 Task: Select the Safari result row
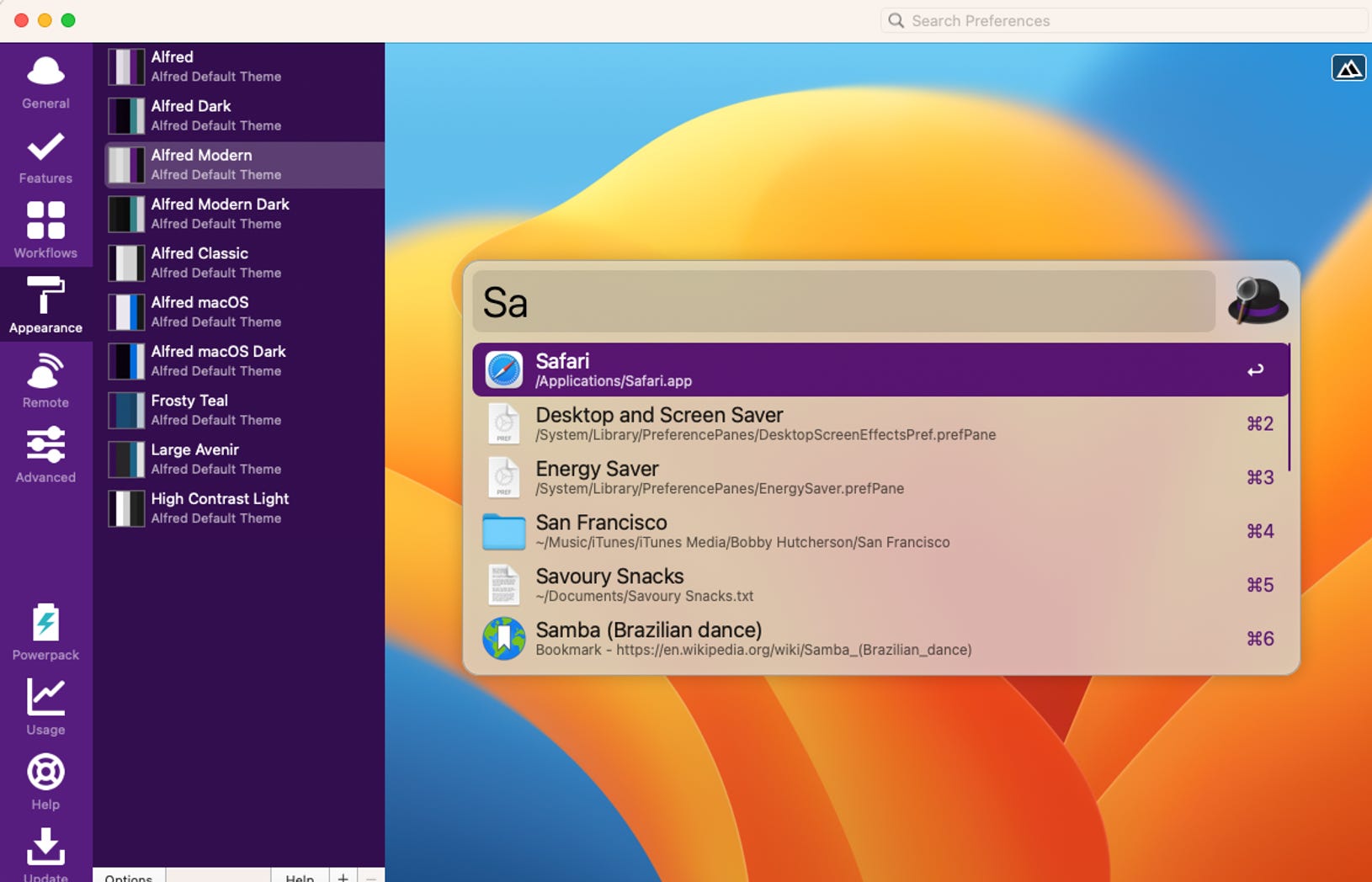click(880, 369)
